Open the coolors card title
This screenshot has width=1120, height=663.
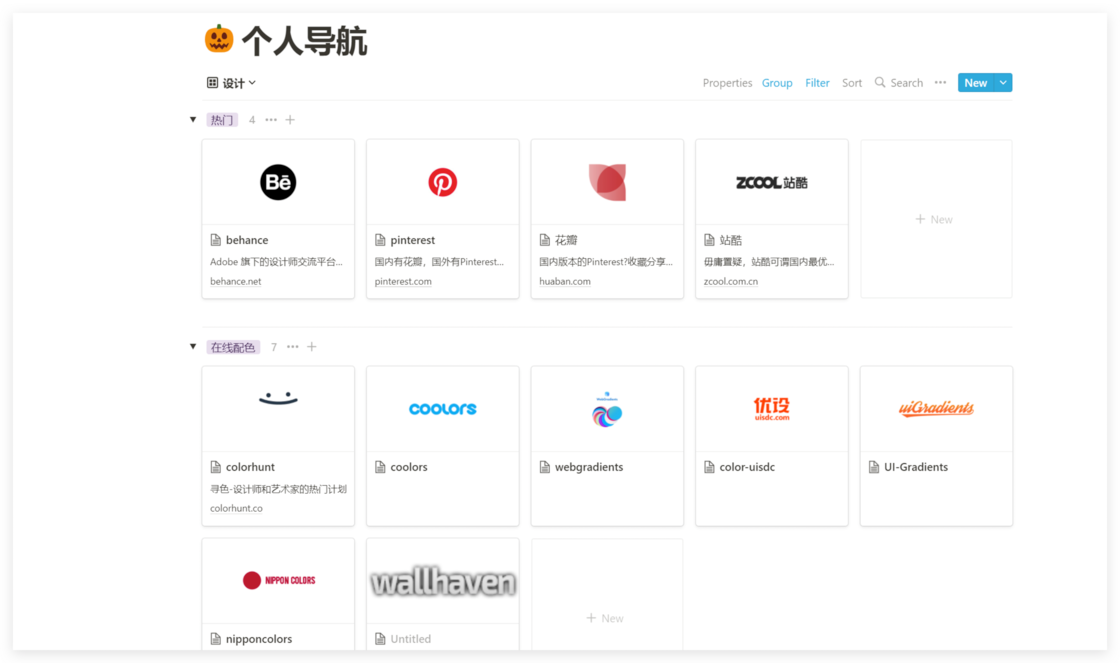pos(409,467)
